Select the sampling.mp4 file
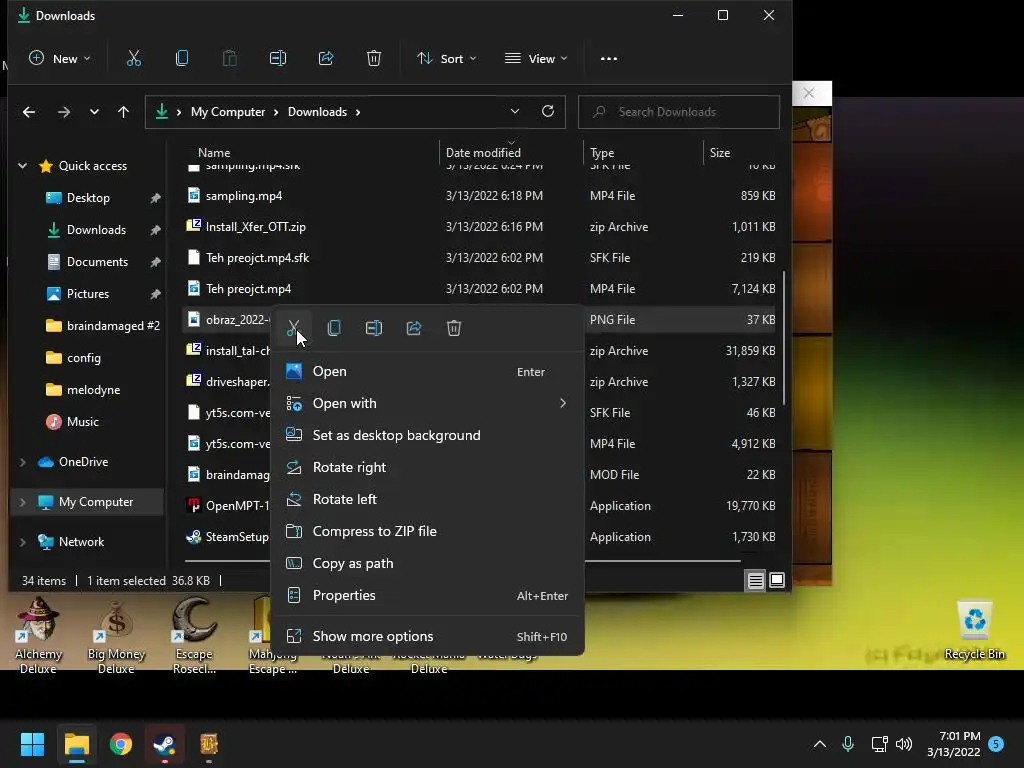The height and width of the screenshot is (768, 1024). click(x=480, y=196)
